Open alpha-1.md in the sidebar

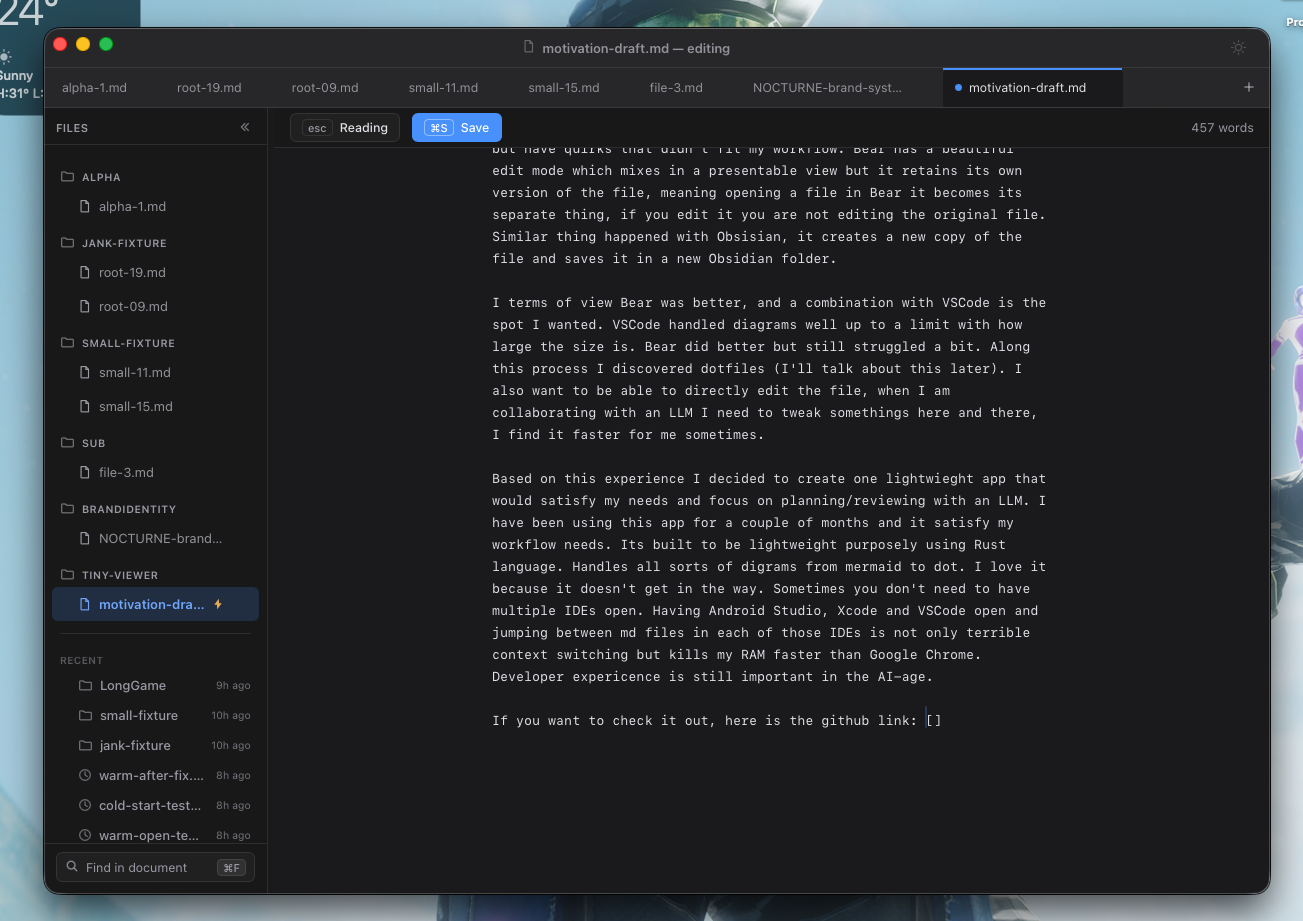coord(155,206)
